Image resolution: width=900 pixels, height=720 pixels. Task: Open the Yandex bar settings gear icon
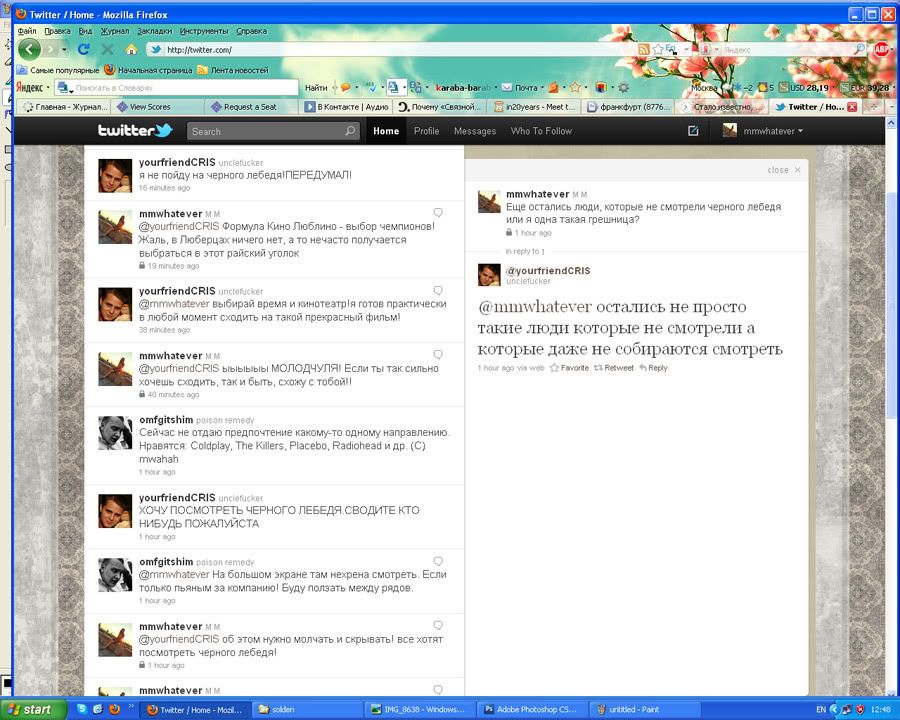[624, 88]
